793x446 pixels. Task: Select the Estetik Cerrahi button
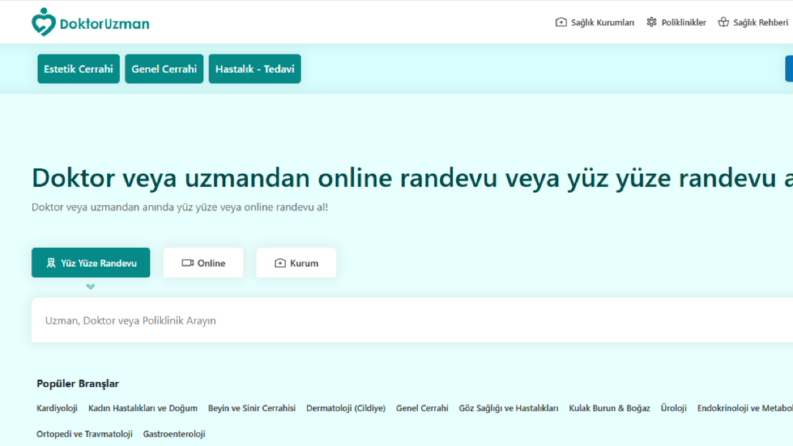coord(78,69)
